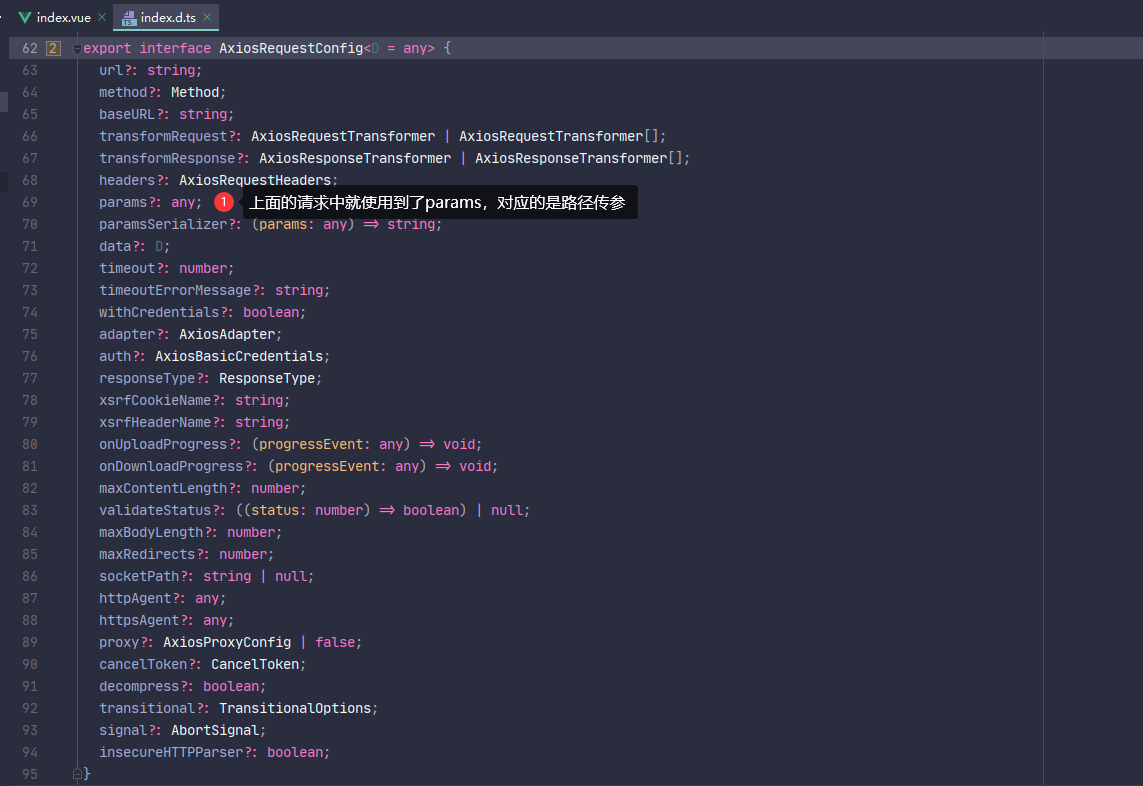Viewport: 1143px width, 786px height.
Task: Click the decompress property
Action: (139, 686)
